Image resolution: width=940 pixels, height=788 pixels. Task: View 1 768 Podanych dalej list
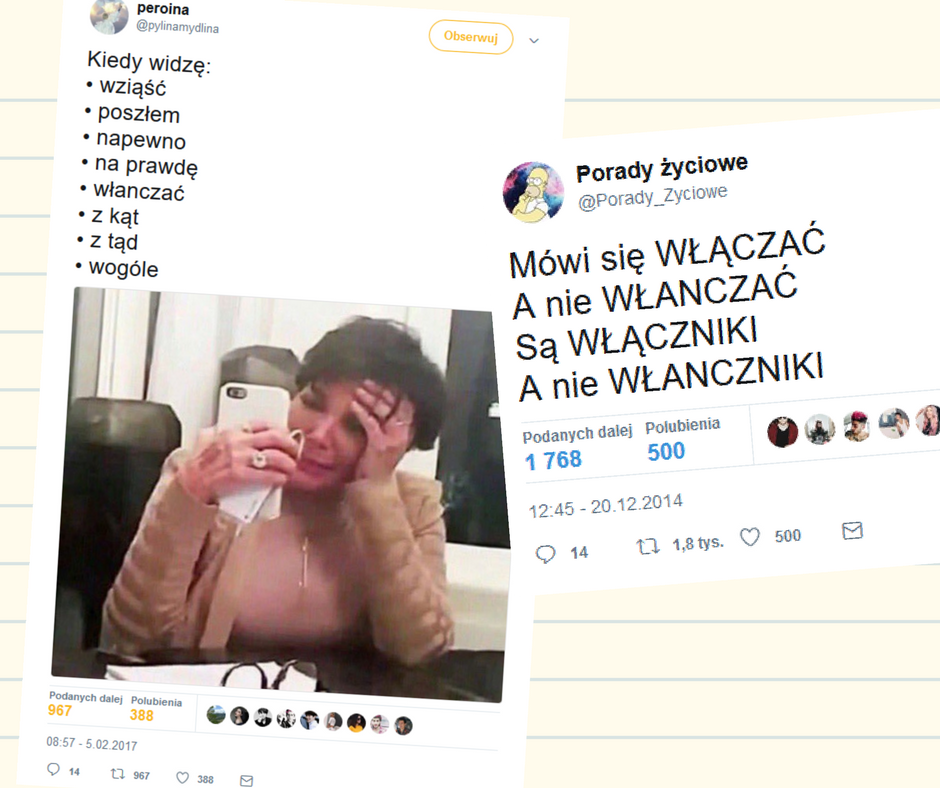coord(553,461)
